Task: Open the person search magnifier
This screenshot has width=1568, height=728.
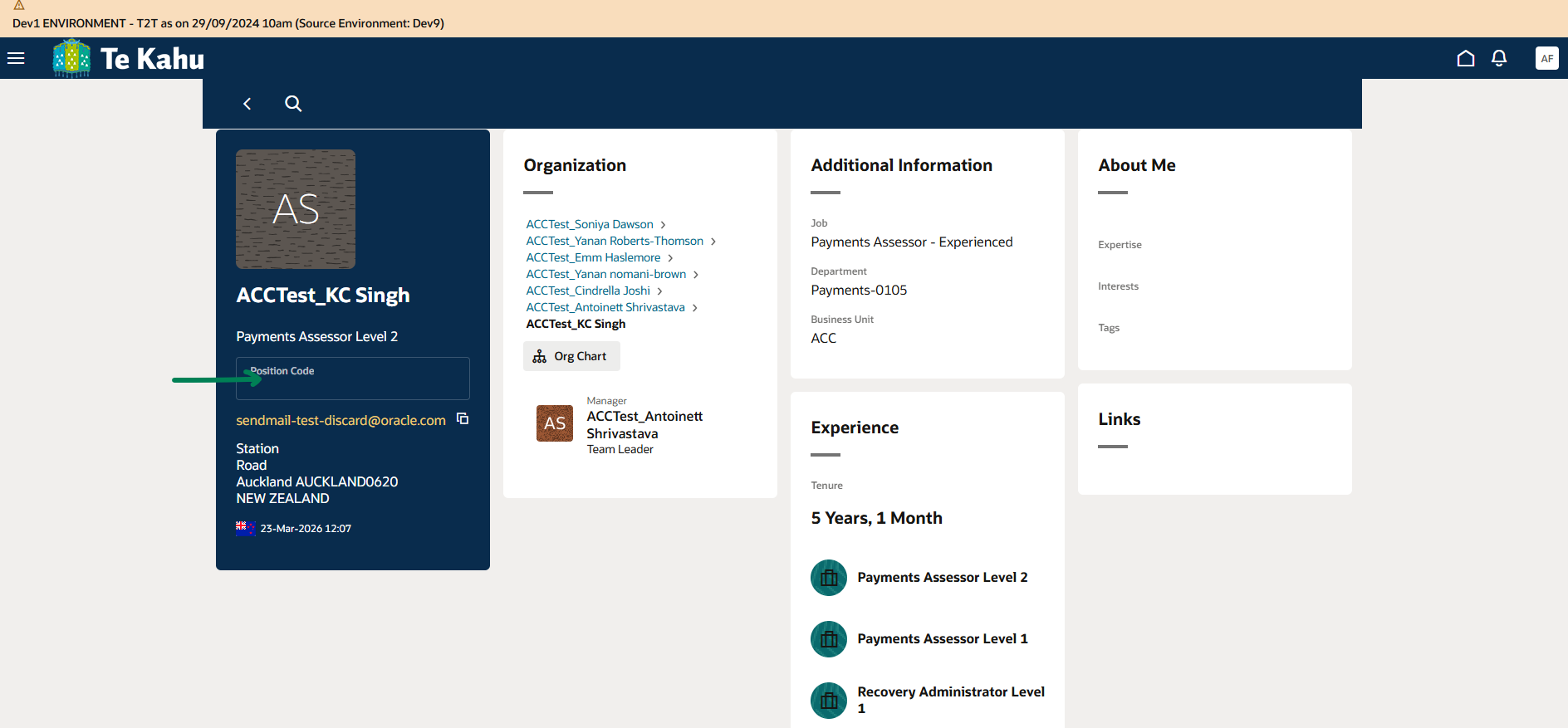Action: [293, 104]
